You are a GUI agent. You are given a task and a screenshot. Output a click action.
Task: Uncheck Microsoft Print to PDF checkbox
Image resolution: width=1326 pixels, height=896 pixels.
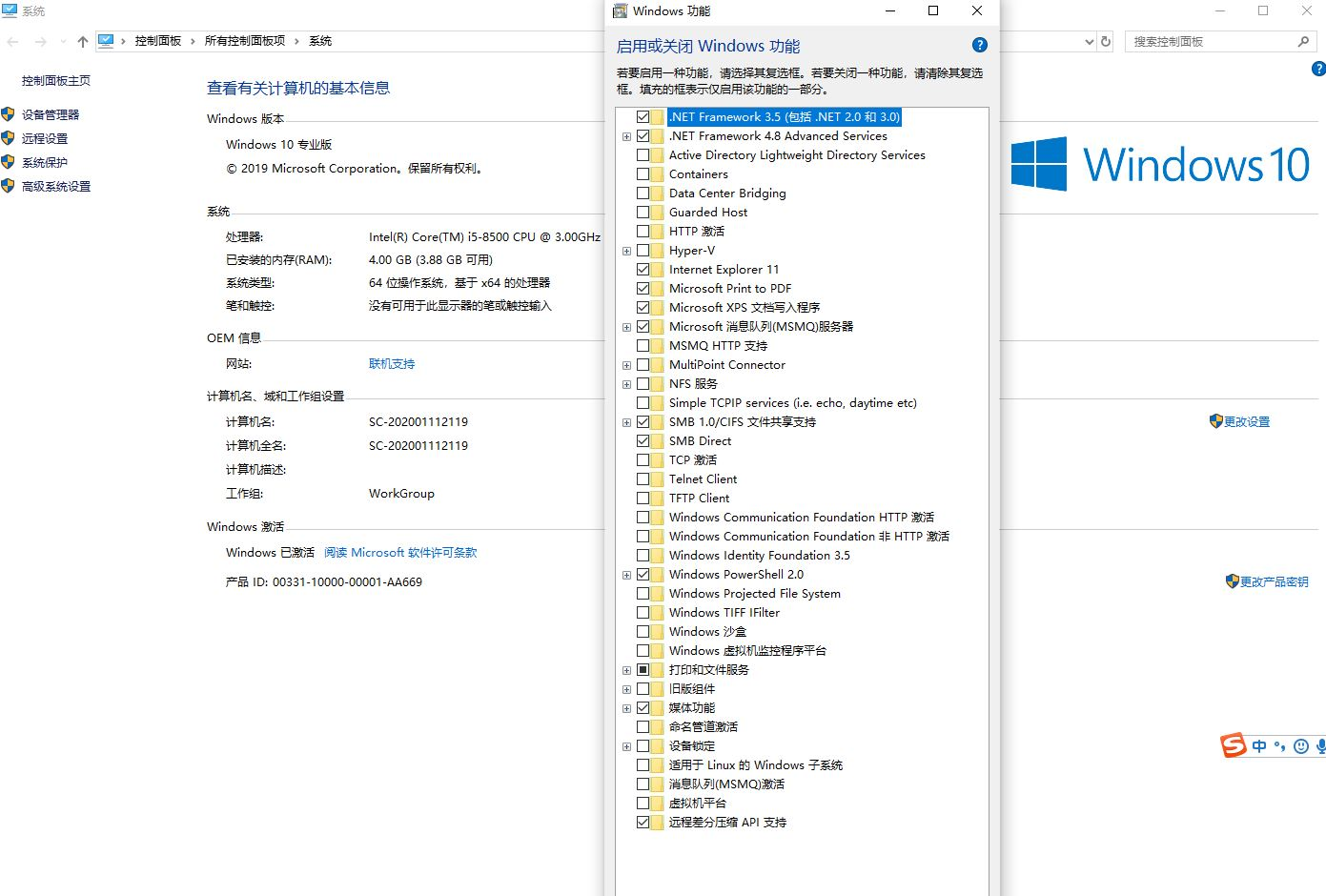tap(643, 289)
